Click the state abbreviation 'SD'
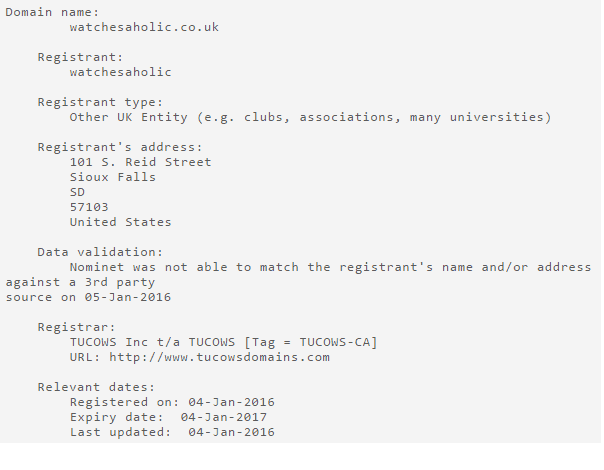 (77, 192)
